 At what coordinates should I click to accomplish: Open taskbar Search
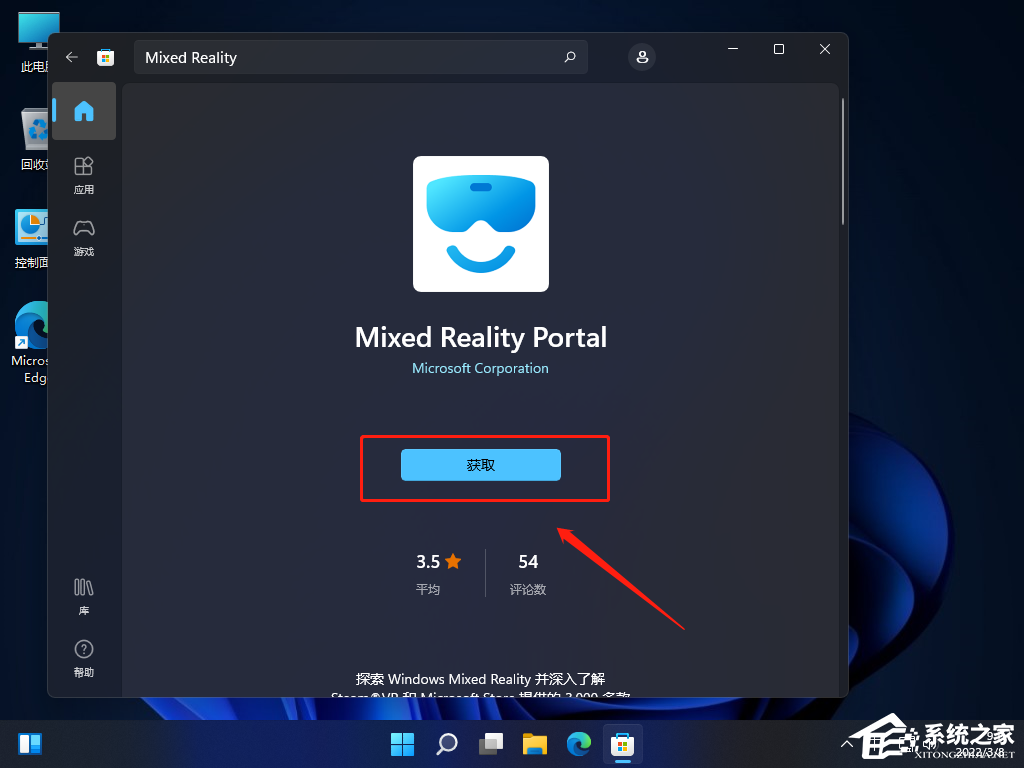[447, 744]
